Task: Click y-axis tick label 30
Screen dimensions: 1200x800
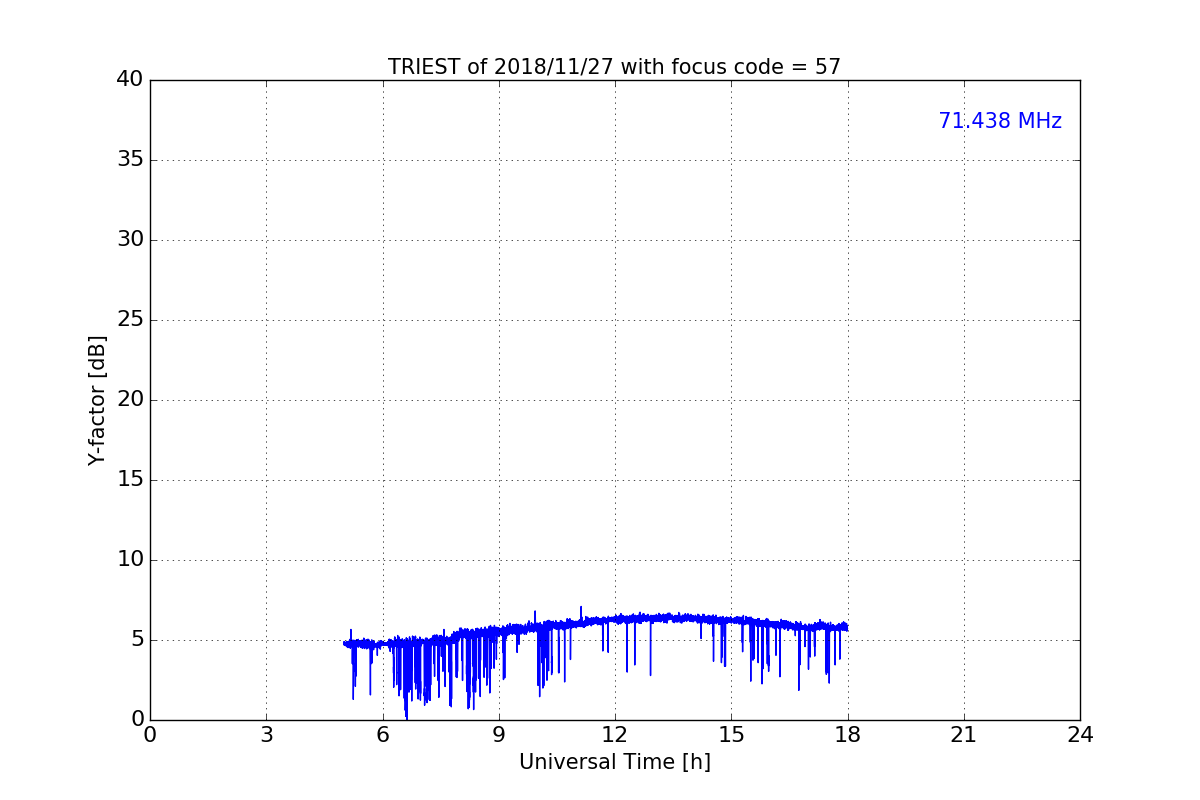Action: [x=130, y=240]
